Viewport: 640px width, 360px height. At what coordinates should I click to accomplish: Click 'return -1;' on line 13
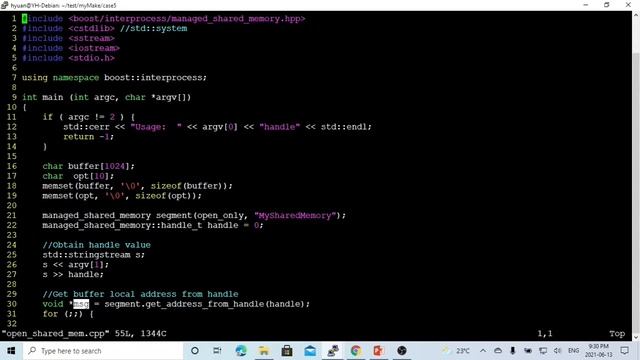89,137
